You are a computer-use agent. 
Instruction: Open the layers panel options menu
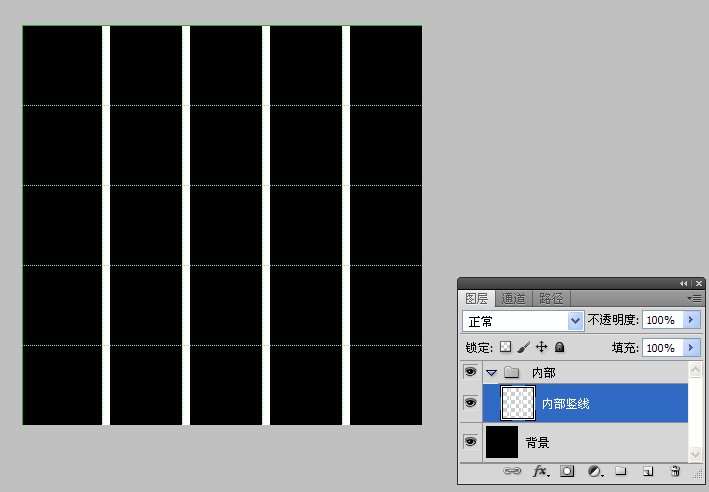coord(694,298)
